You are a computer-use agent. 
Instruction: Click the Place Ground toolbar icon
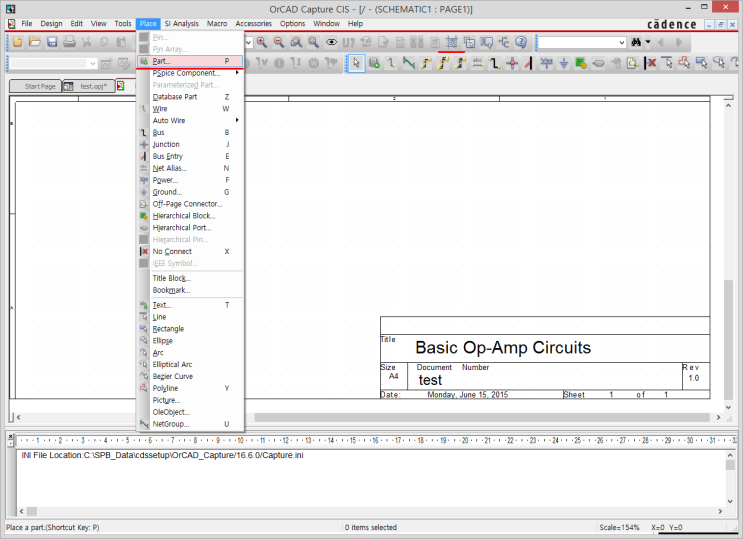[x=564, y=63]
